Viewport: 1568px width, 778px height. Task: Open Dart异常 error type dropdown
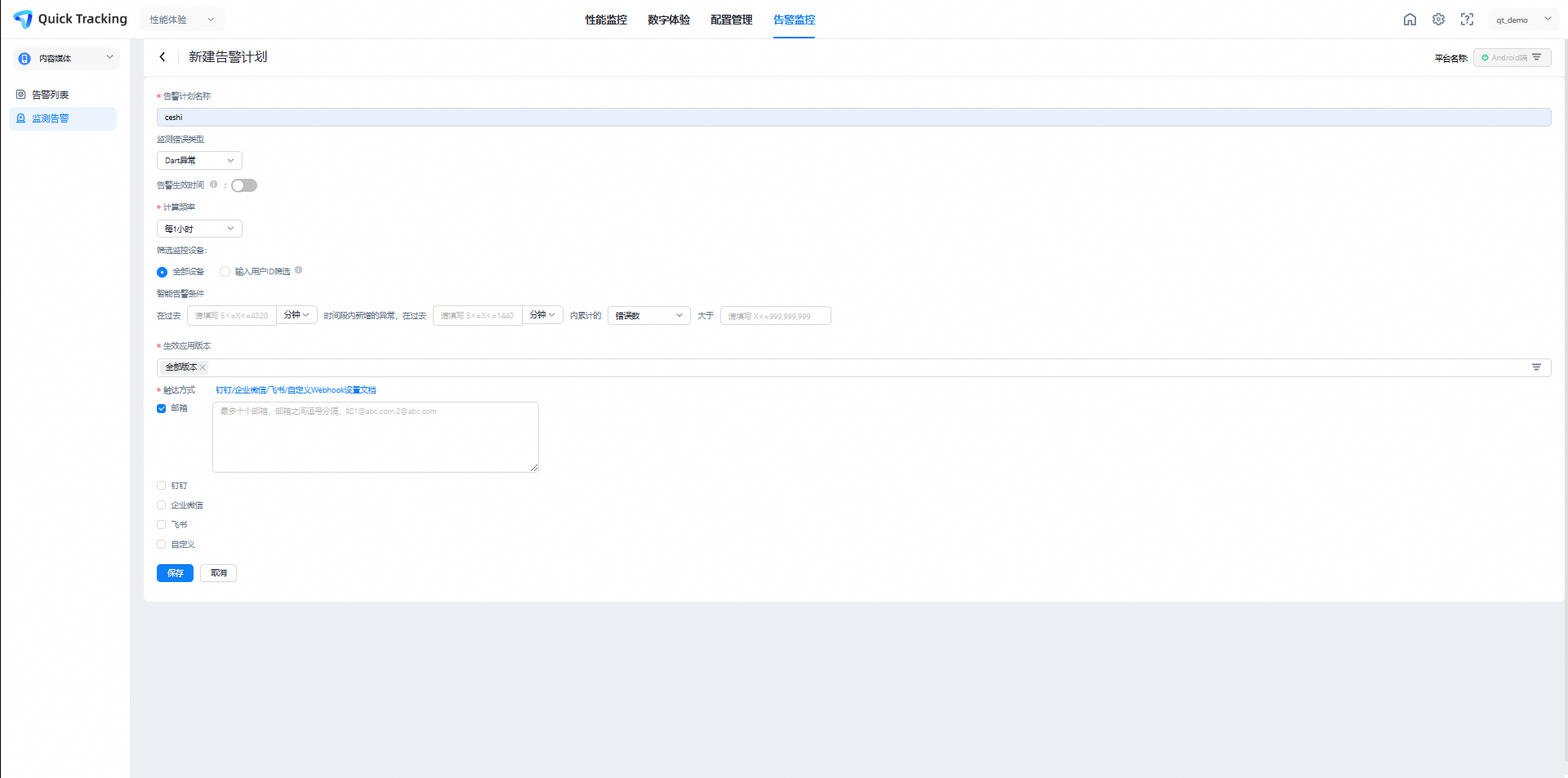(x=199, y=161)
